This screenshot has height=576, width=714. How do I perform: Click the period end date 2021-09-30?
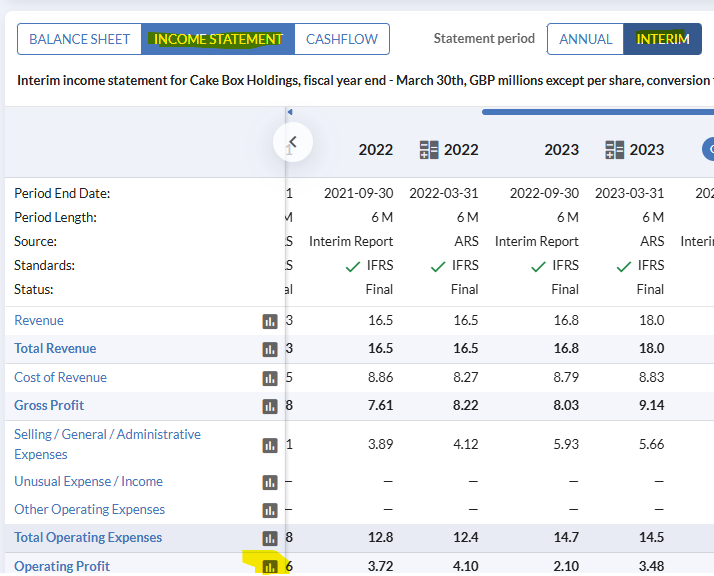coord(358,194)
